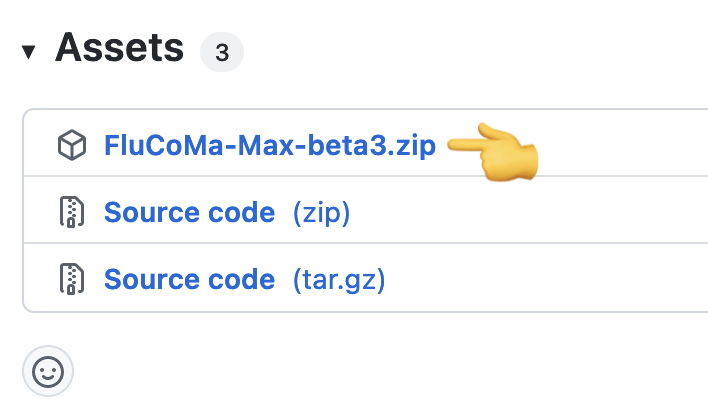Open the Source code (tar.gz) link

(244, 280)
